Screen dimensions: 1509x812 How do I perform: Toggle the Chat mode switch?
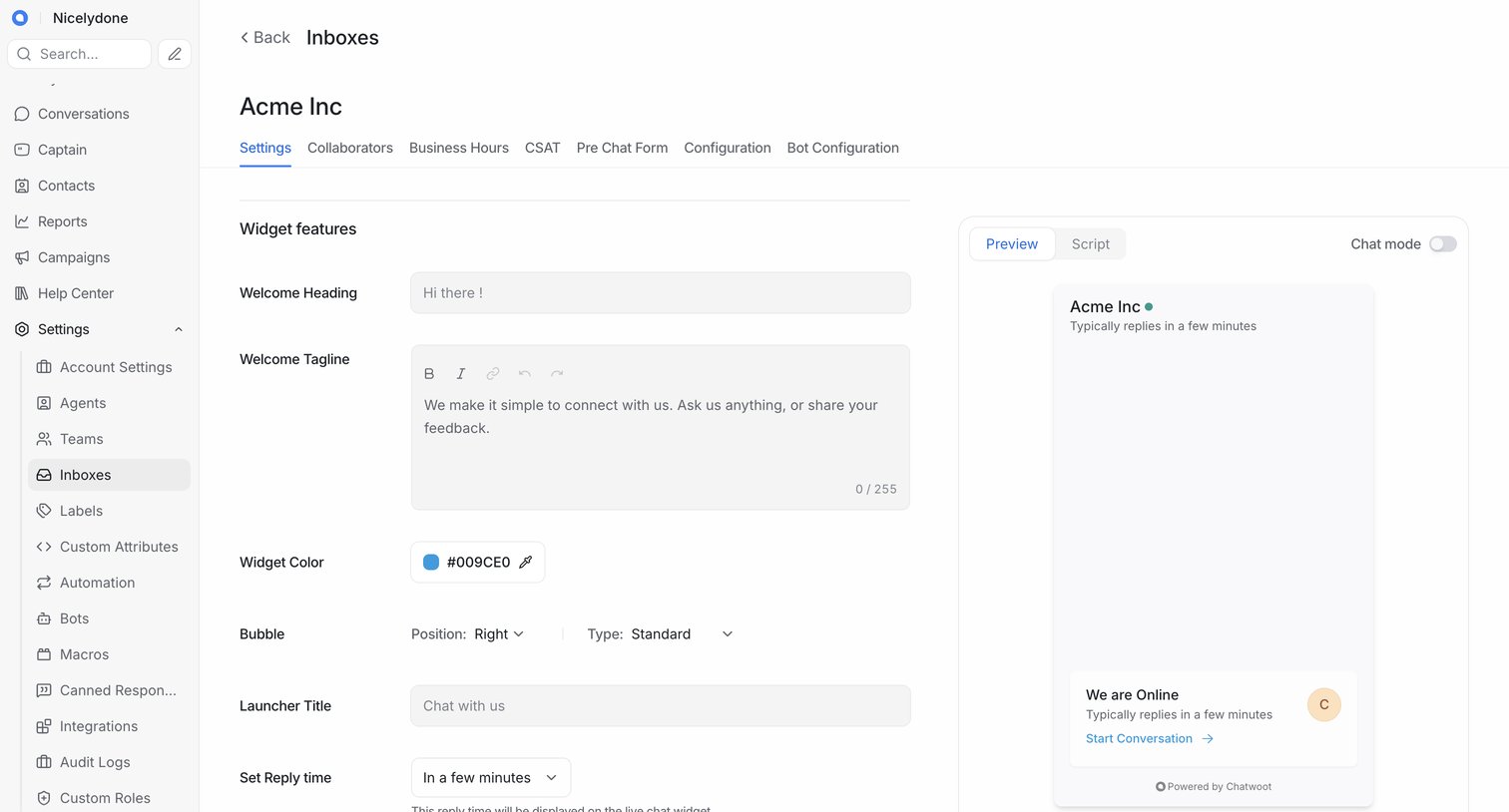tap(1443, 244)
